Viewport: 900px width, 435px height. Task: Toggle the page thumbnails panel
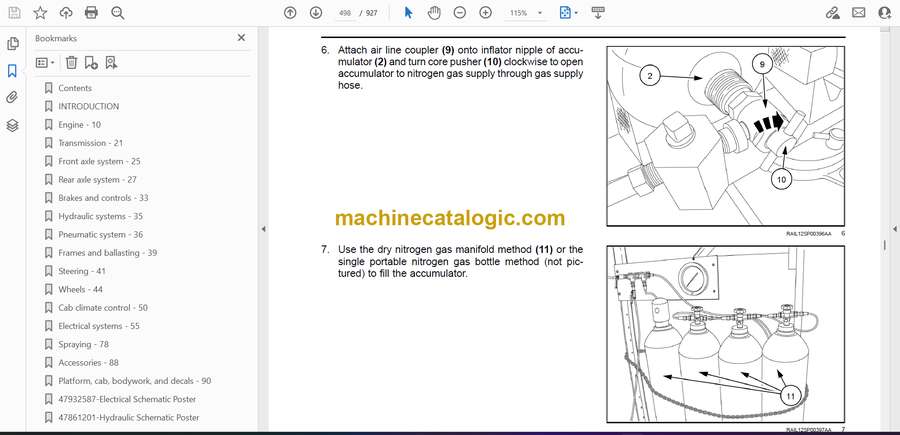click(13, 44)
